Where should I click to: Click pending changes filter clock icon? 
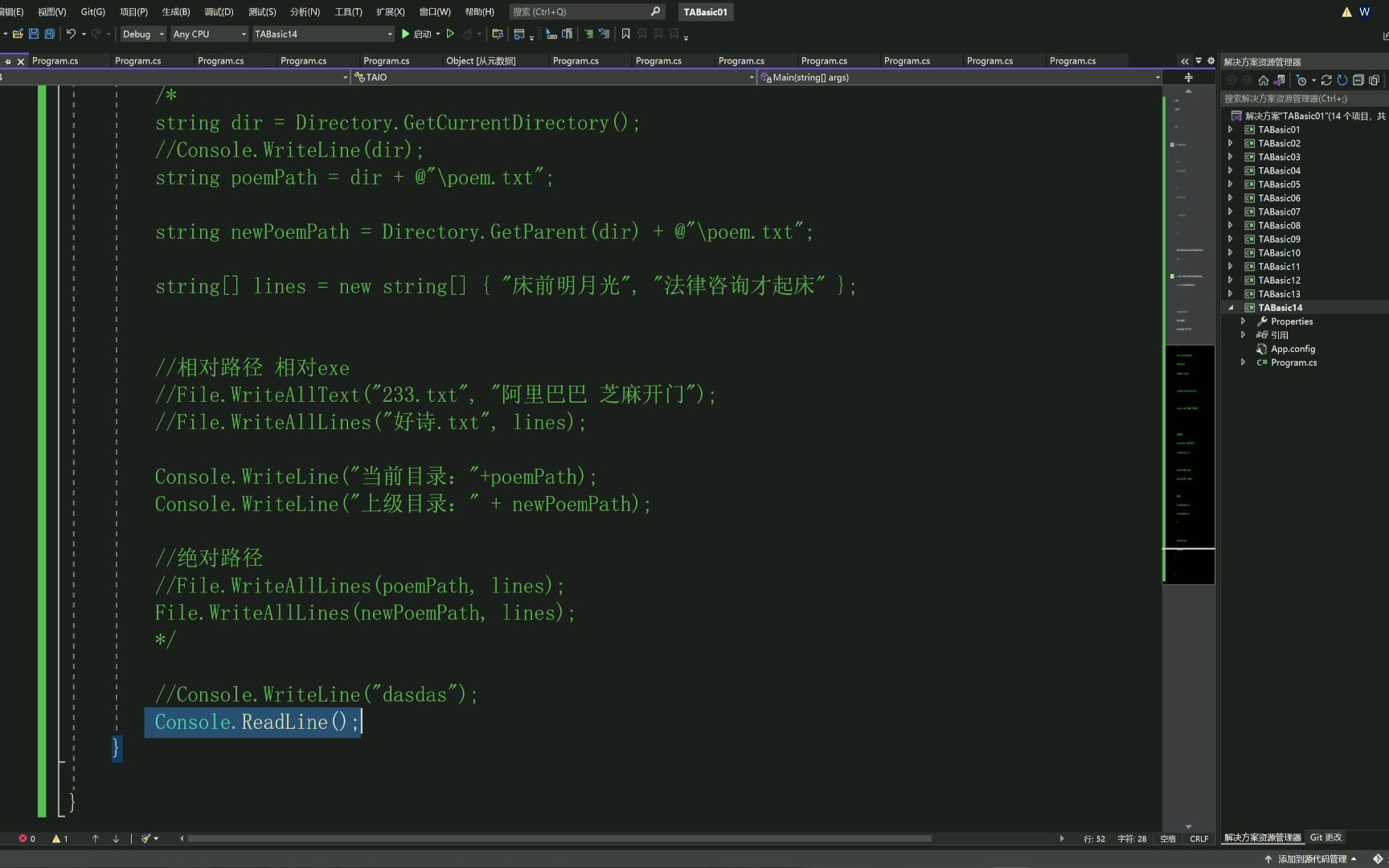(1302, 80)
